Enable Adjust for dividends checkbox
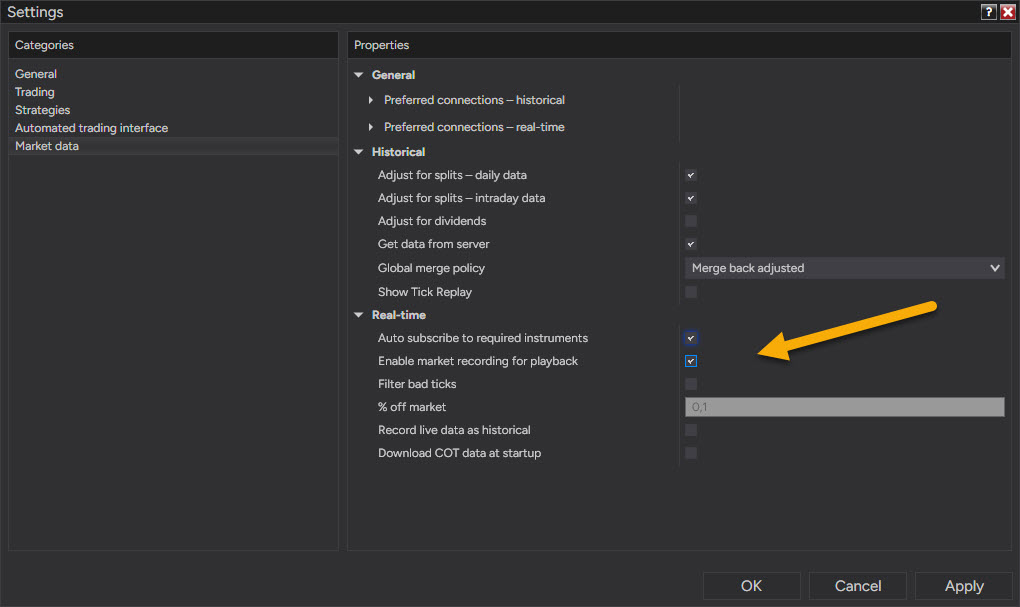This screenshot has height=607, width=1020. pyautogui.click(x=691, y=221)
